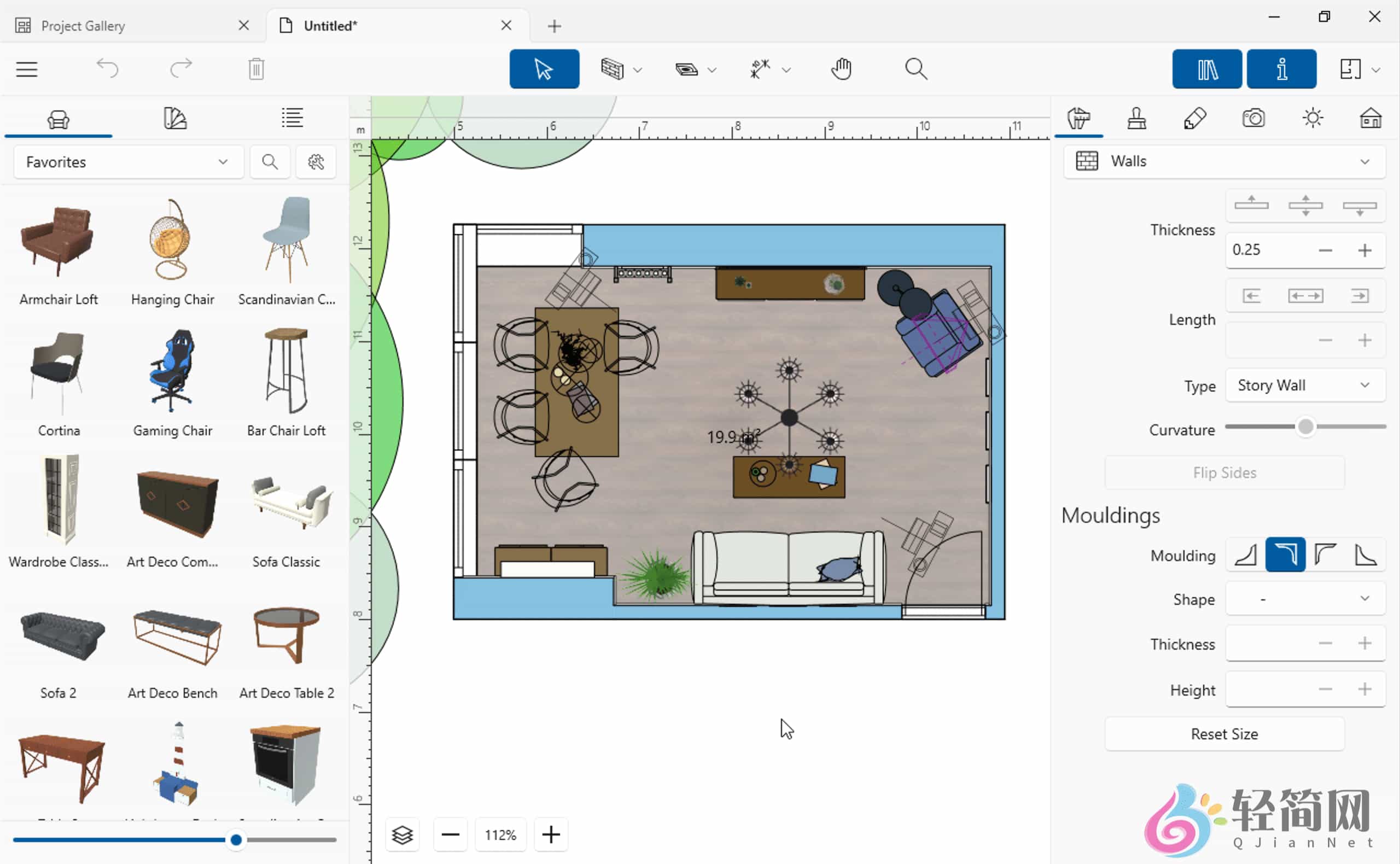Open the sunlight settings panel
Image resolution: width=1400 pixels, height=864 pixels.
point(1312,118)
